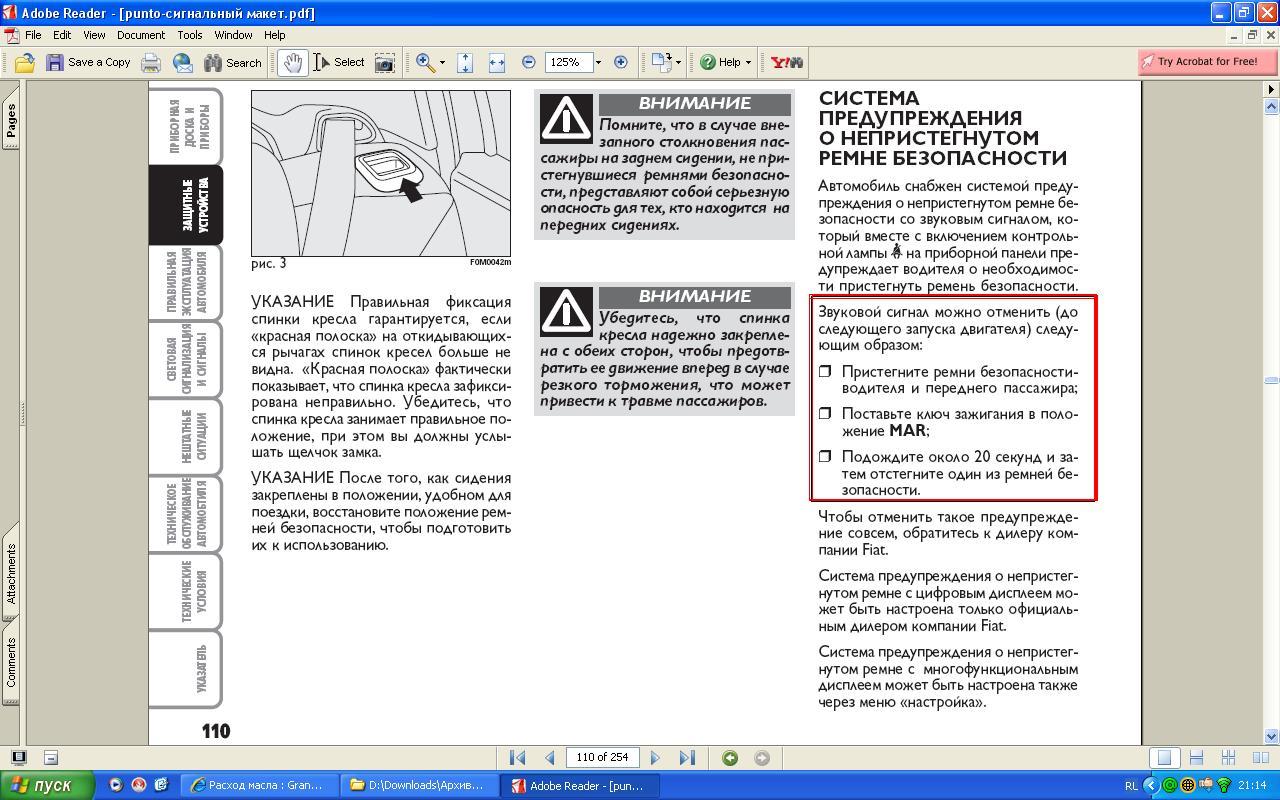
Task: Expand the Help dropdown in toolbar
Action: coord(748,62)
